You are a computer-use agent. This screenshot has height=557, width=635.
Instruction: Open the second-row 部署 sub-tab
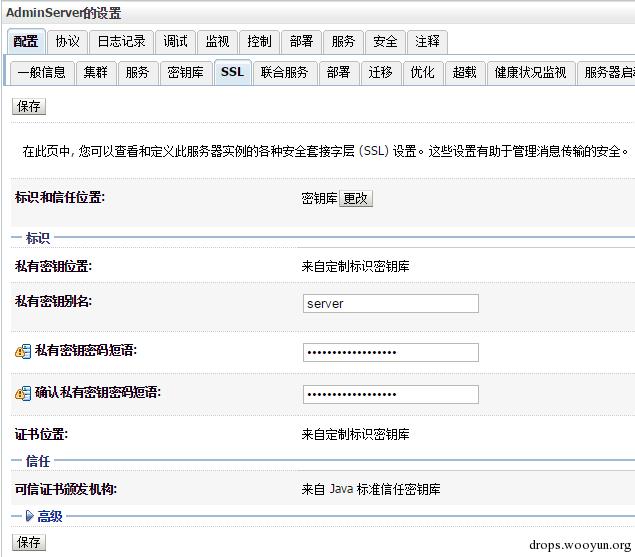(x=339, y=73)
